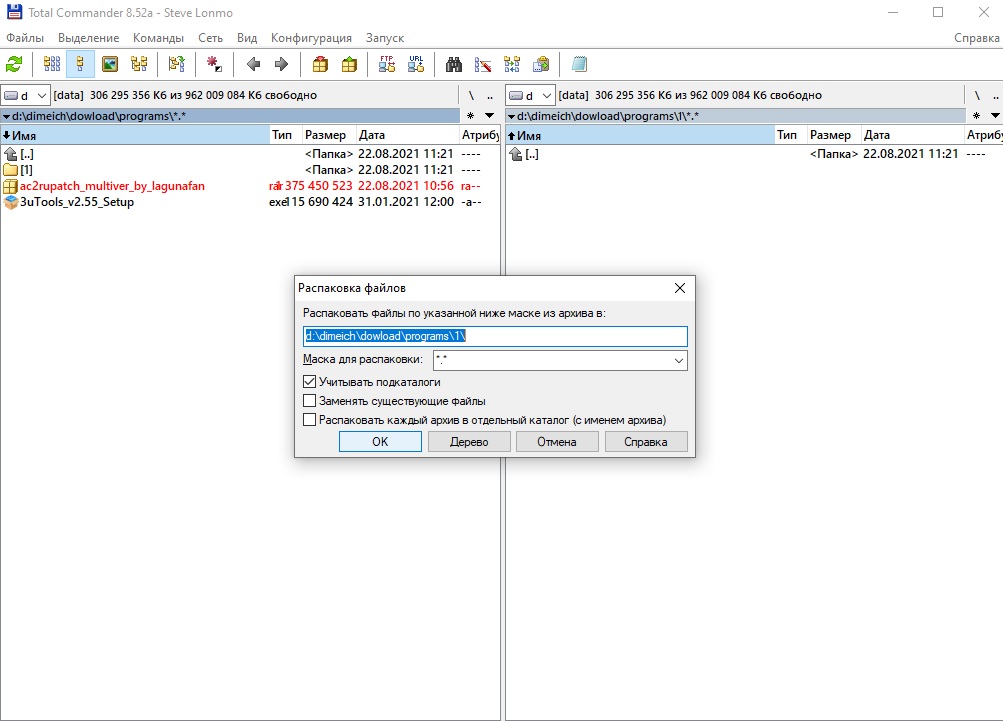The height and width of the screenshot is (721, 1003).
Task: Open file search with binoculars icon
Action: (x=454, y=64)
